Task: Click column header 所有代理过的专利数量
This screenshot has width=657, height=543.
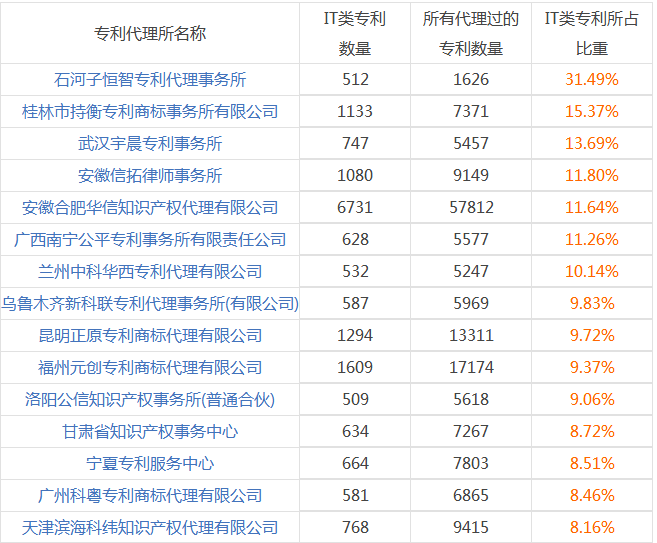Action: coord(471,34)
